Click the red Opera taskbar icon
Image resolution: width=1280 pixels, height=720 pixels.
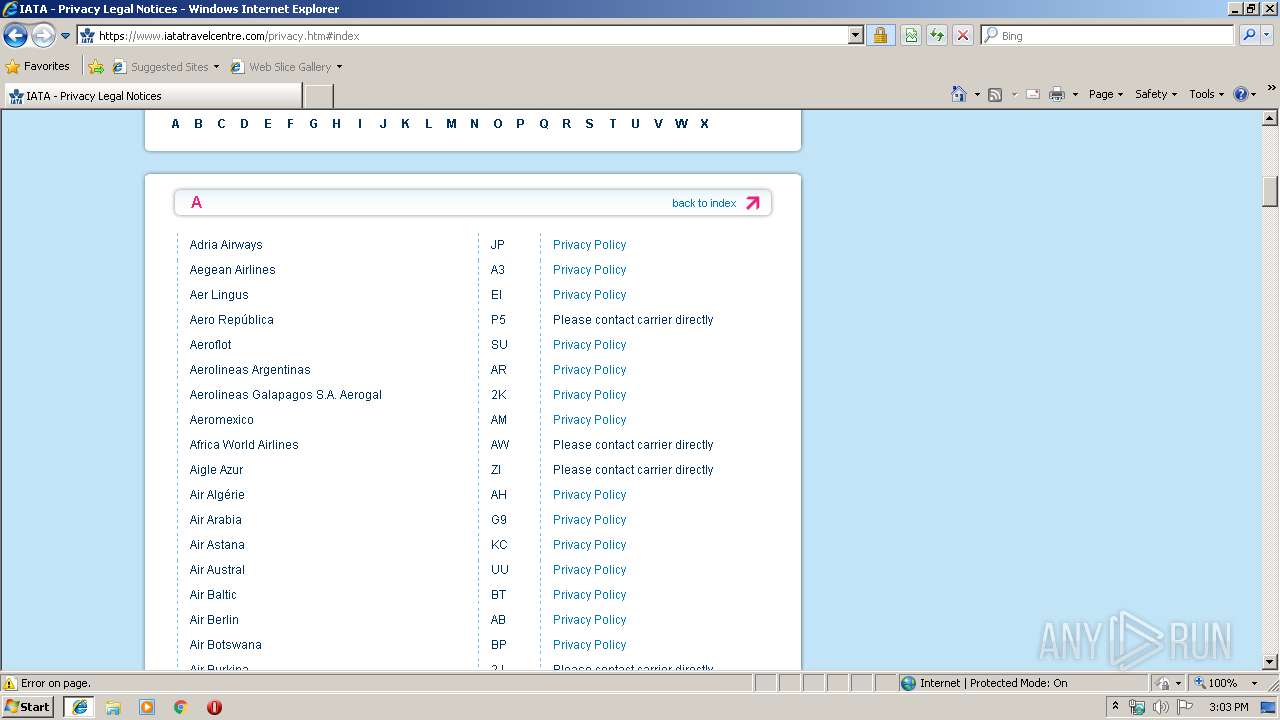tap(214, 707)
